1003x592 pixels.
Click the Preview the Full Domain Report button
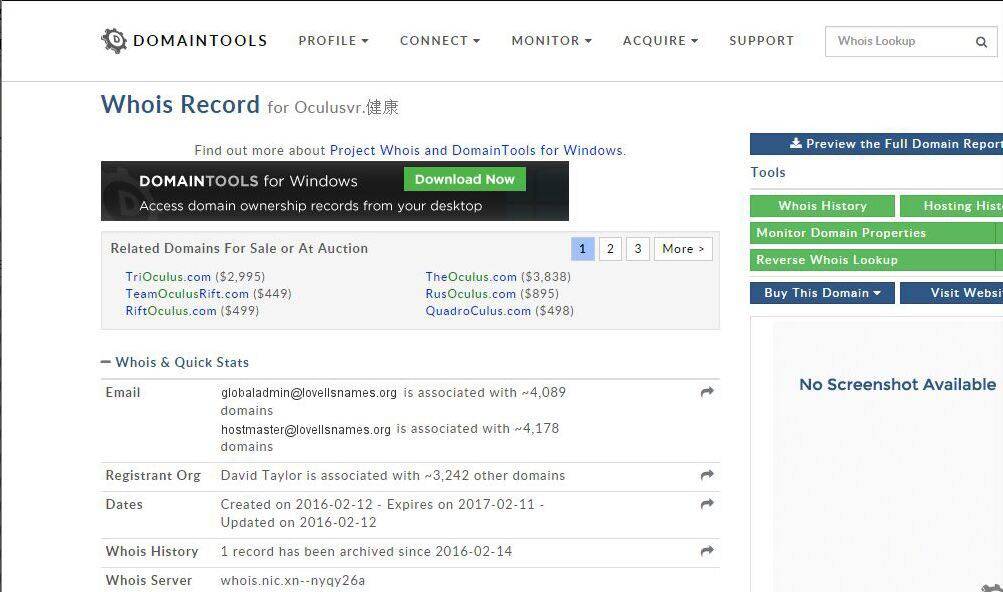876,144
